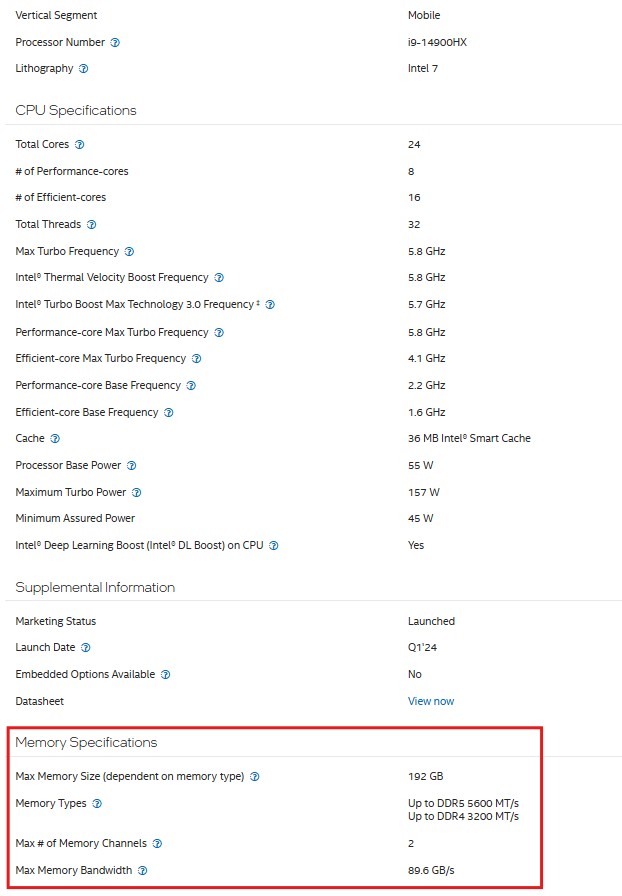Select the '5.7 GHz' Turbo Boost Max value
The height and width of the screenshot is (896, 622).
click(x=426, y=305)
